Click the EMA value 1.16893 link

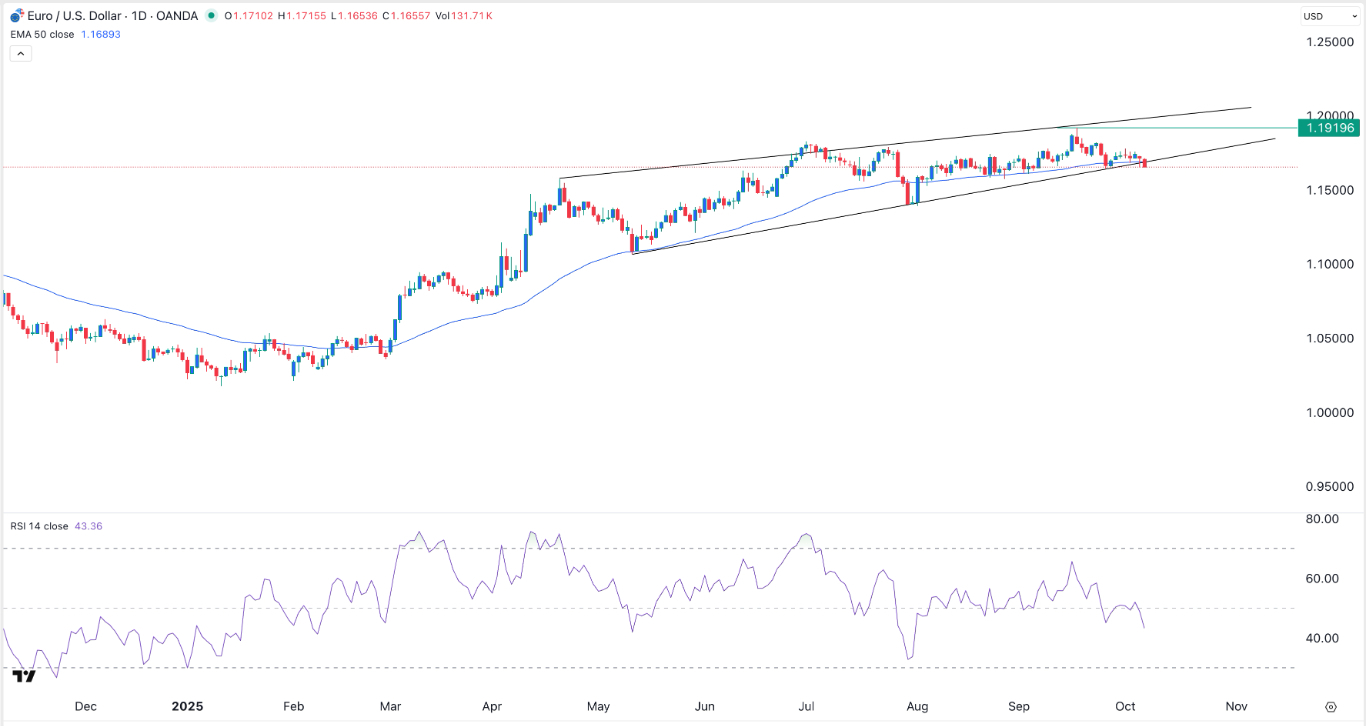click(102, 33)
